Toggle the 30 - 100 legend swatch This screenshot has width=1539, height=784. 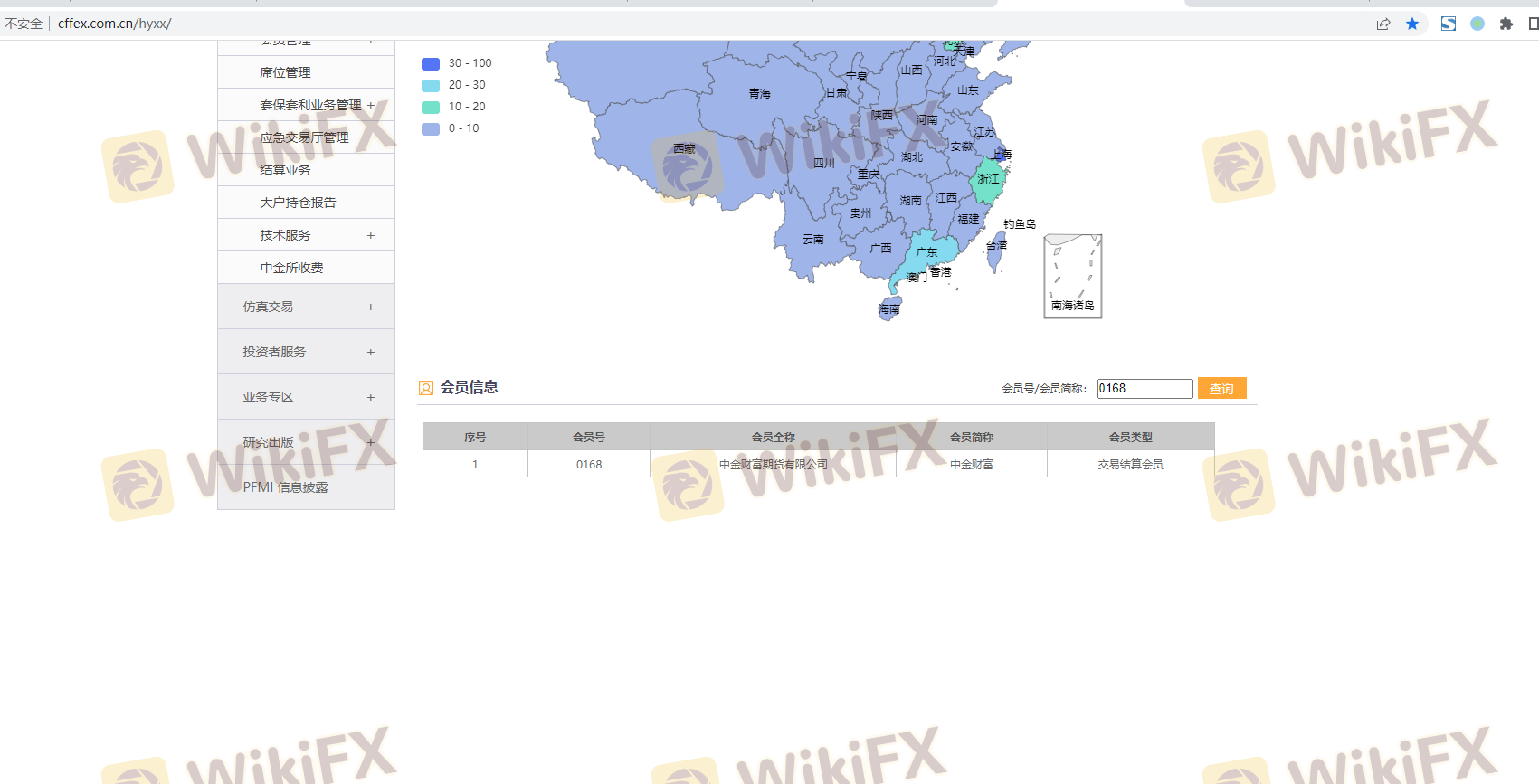click(x=431, y=63)
